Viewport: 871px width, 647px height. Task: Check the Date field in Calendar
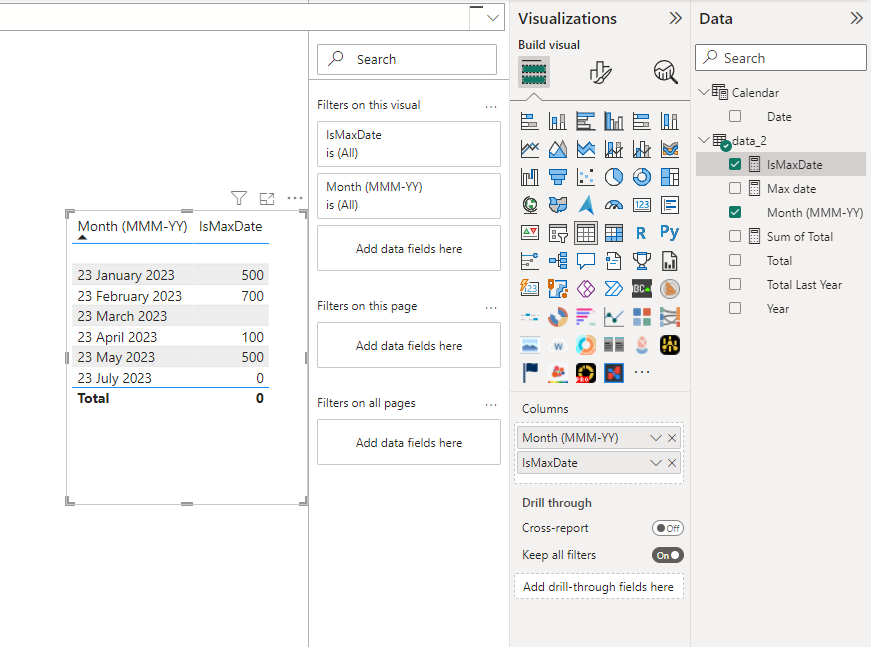click(735, 116)
